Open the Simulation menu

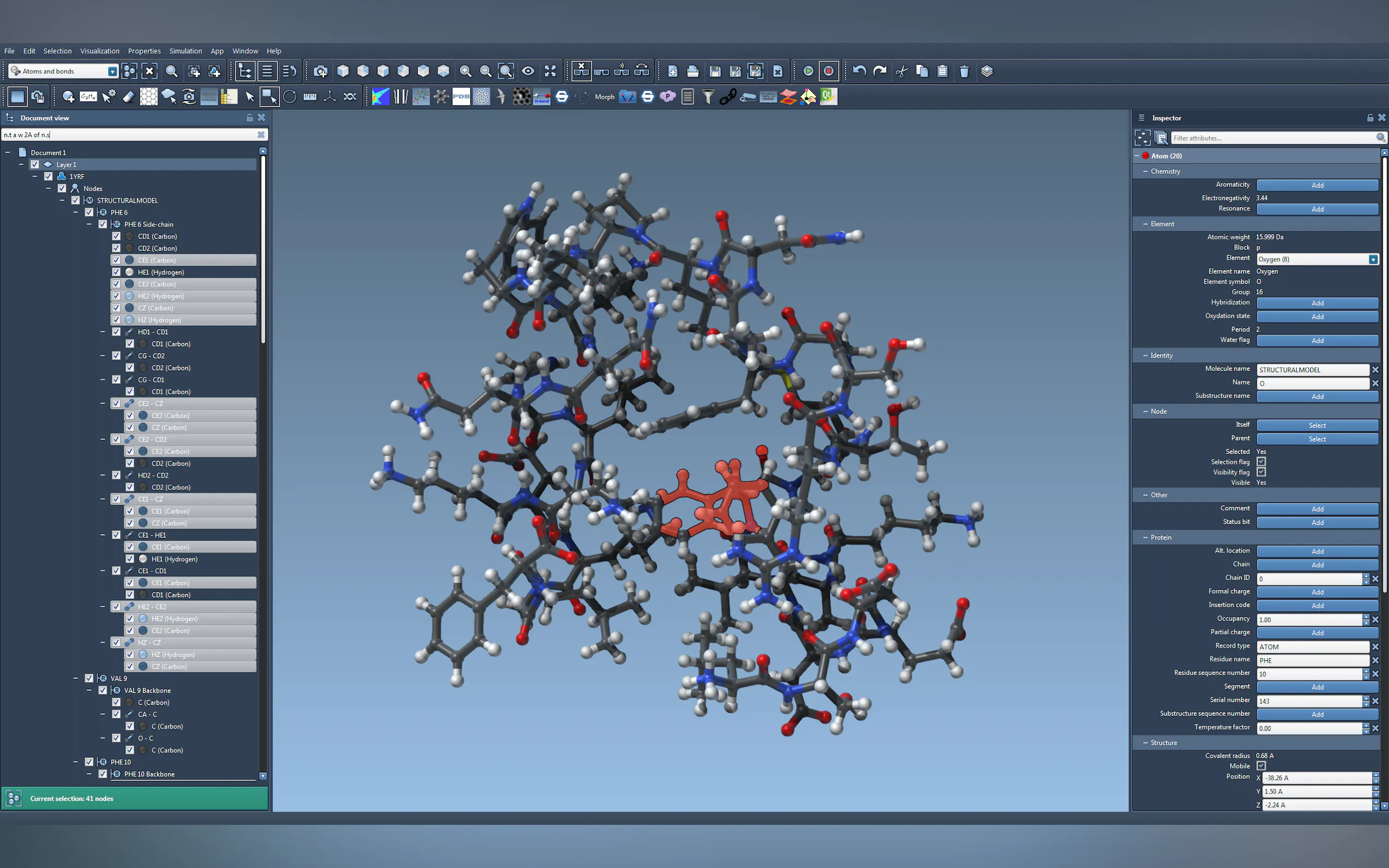pyautogui.click(x=185, y=51)
